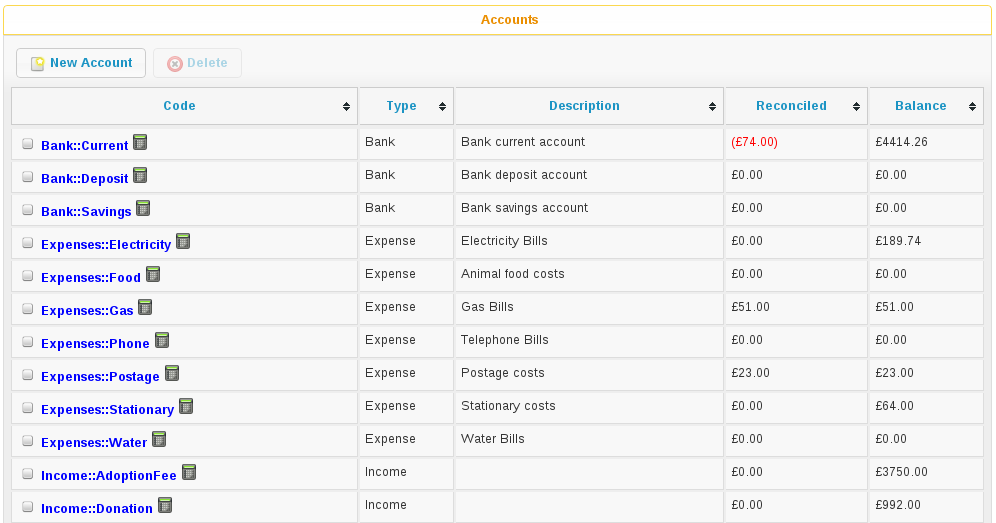Select the Expenses::Food row checkbox
Image resolution: width=996 pixels, height=523 pixels.
click(x=28, y=277)
